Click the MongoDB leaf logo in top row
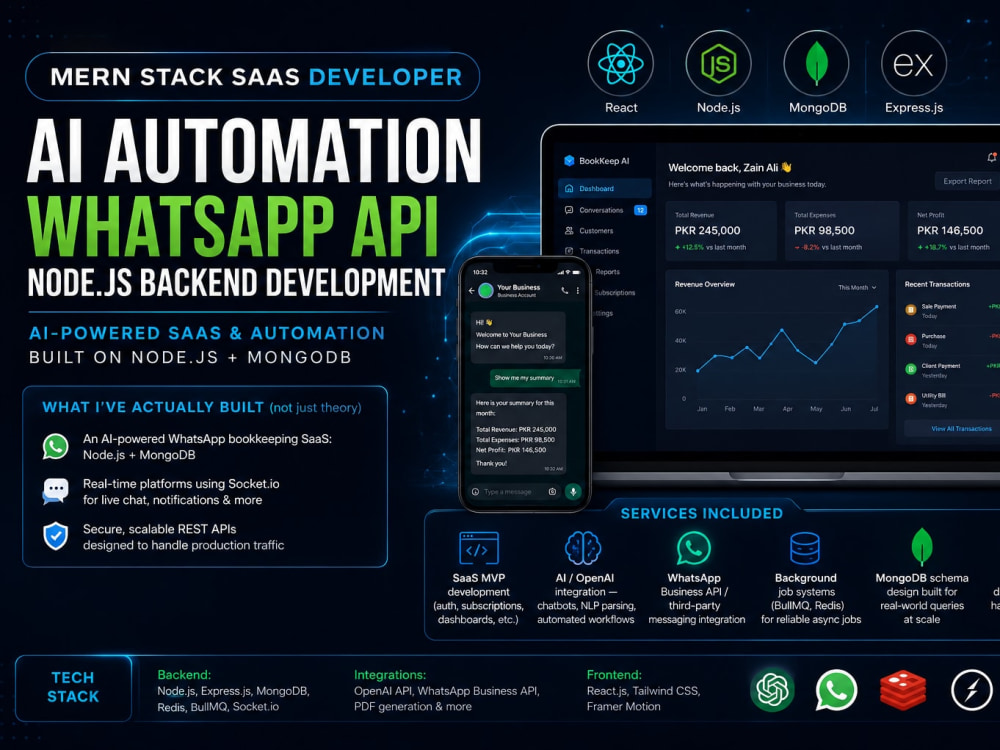The image size is (1000, 750). point(816,63)
